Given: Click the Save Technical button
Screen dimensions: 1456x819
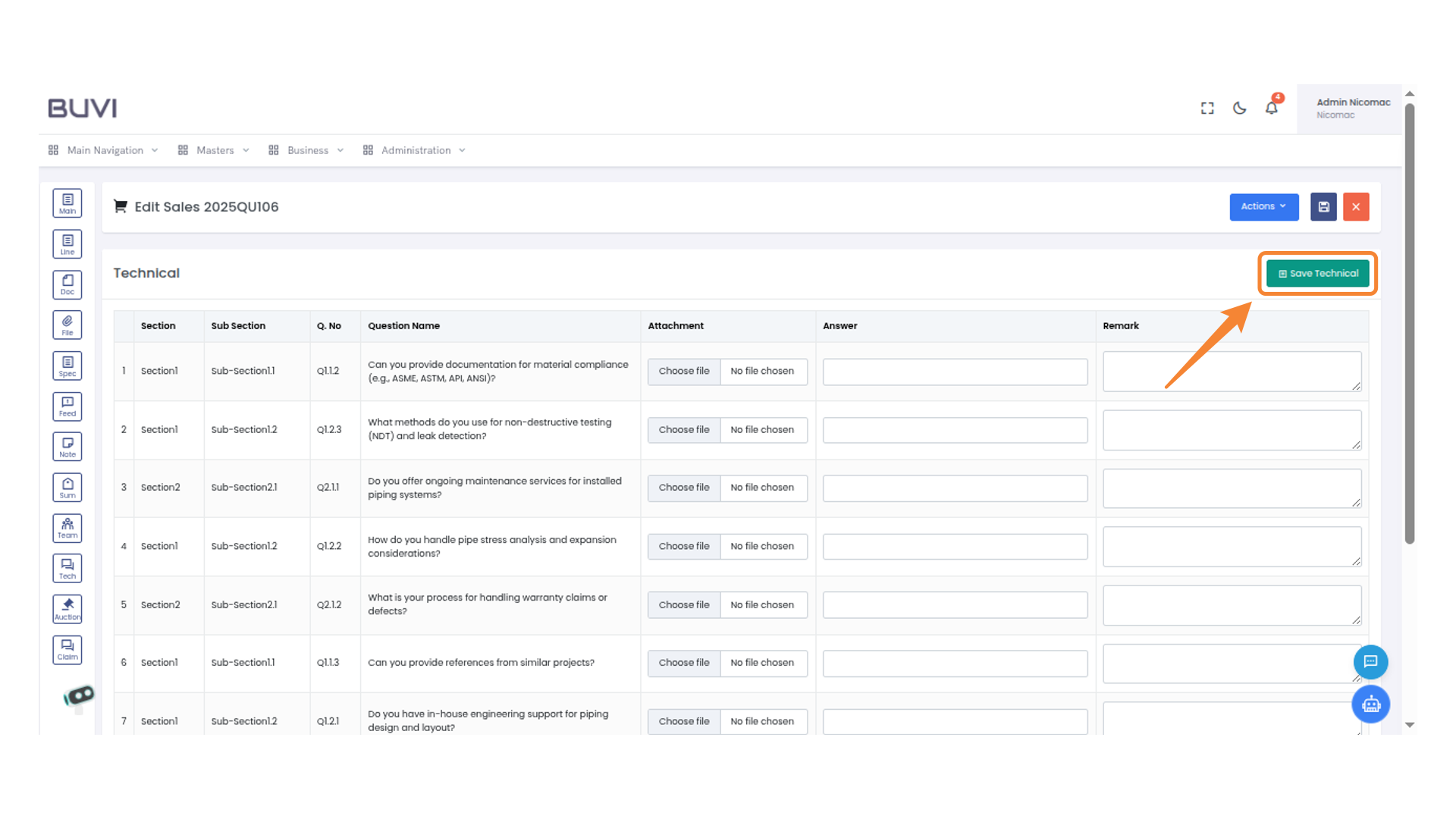Looking at the screenshot, I should pyautogui.click(x=1318, y=274).
